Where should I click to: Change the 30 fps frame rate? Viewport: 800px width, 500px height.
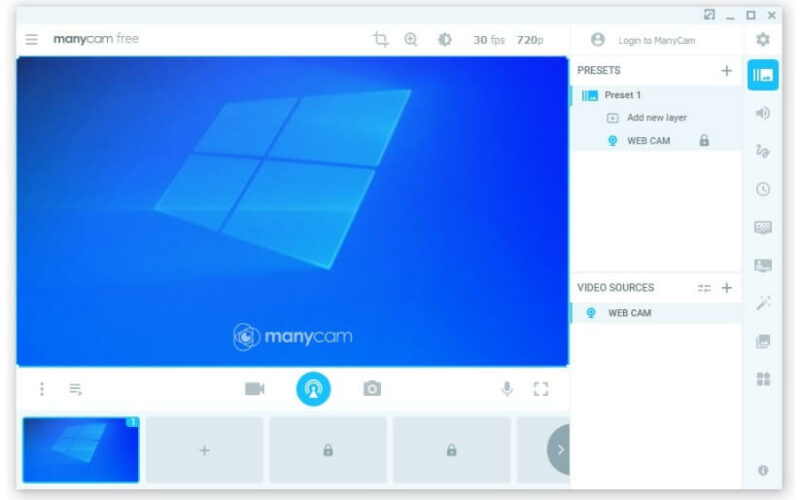[488, 40]
